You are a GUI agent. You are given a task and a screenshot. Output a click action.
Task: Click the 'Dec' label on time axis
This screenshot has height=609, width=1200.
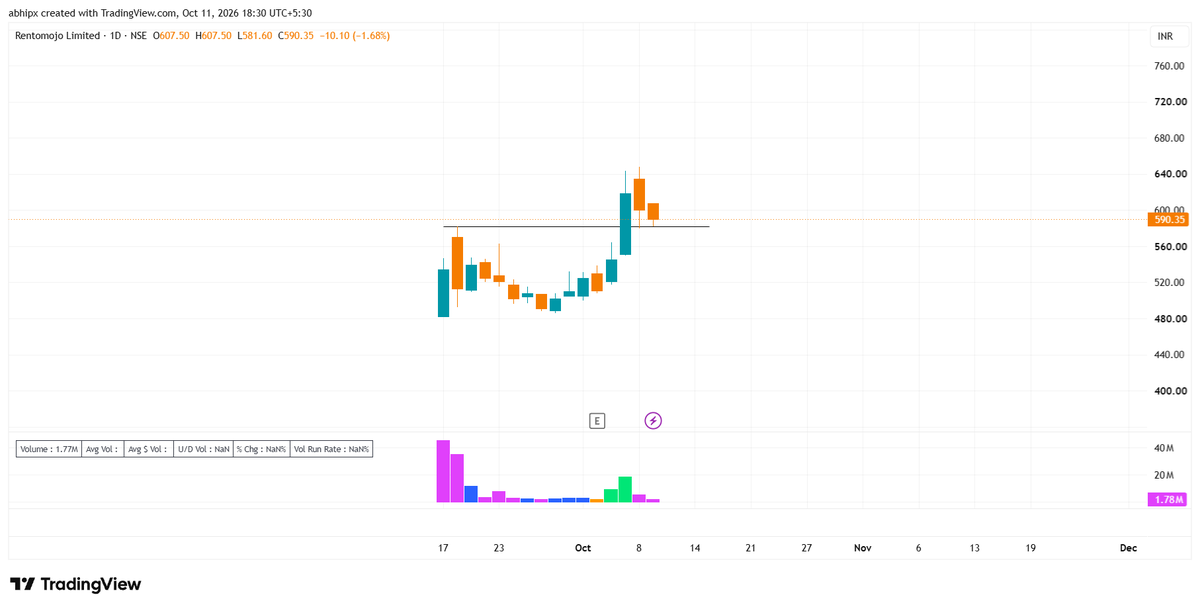coord(1128,548)
